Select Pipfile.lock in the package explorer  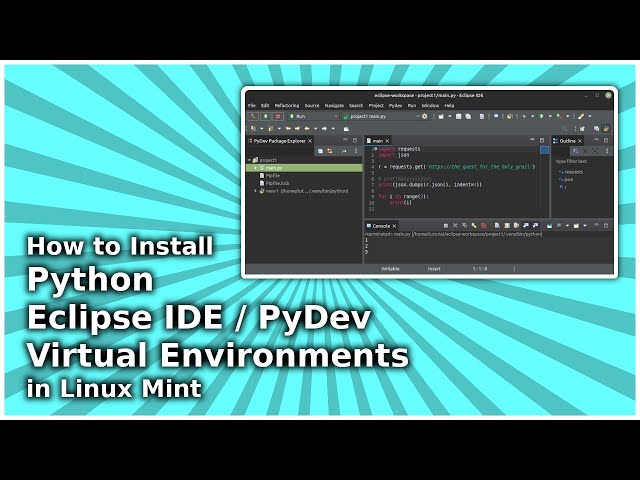click(274, 183)
